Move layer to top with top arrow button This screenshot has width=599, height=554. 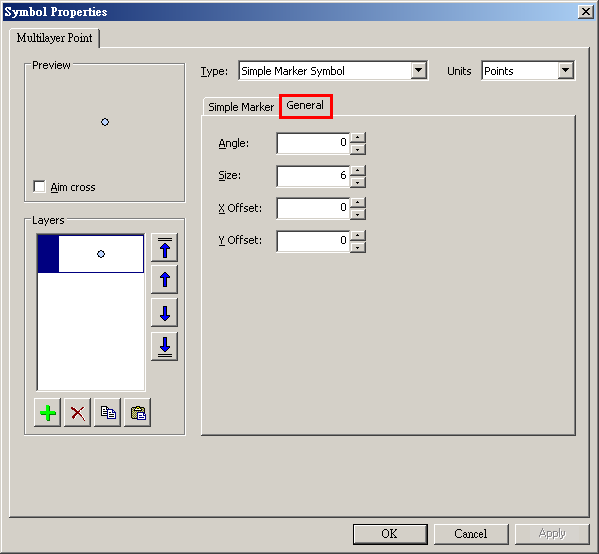pos(164,248)
